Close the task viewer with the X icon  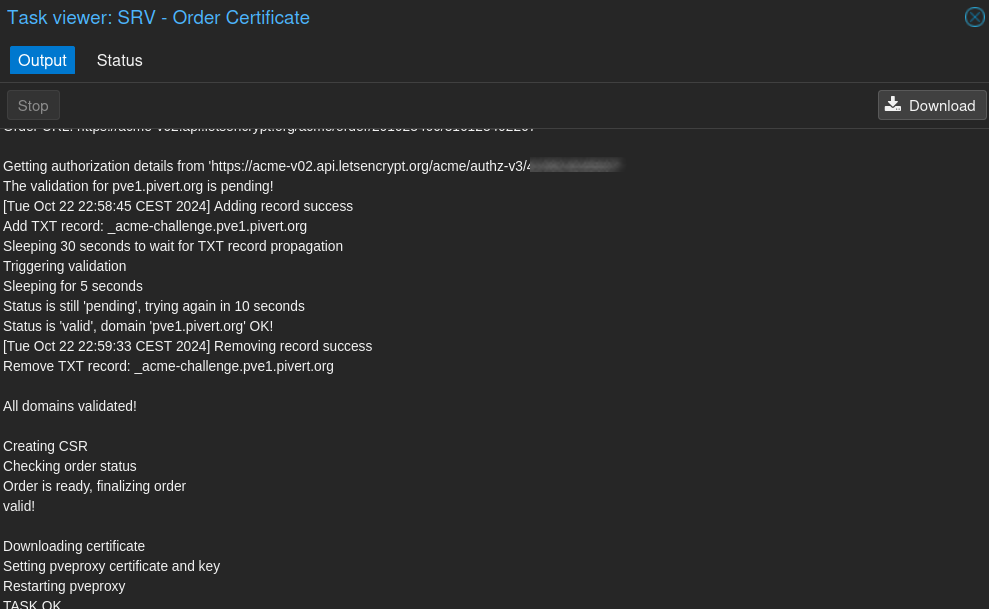(974, 17)
